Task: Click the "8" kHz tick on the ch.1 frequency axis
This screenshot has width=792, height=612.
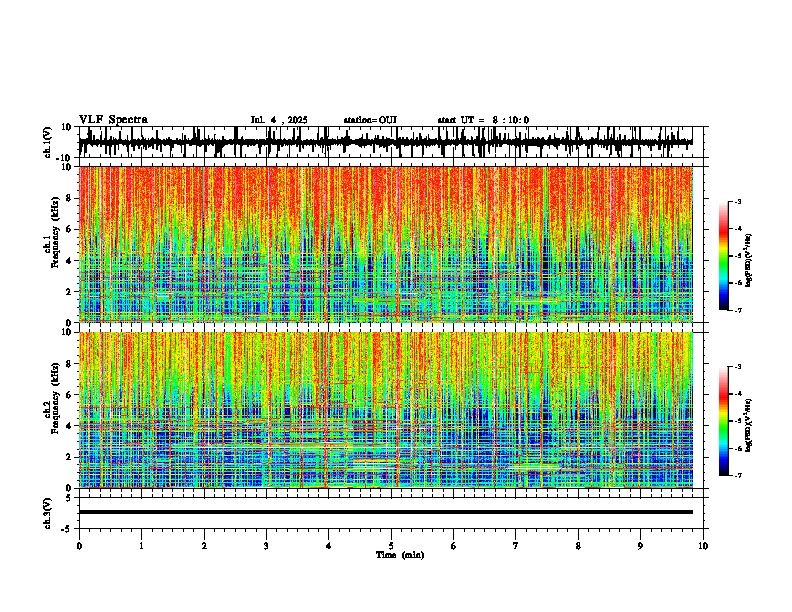Action: tap(69, 198)
